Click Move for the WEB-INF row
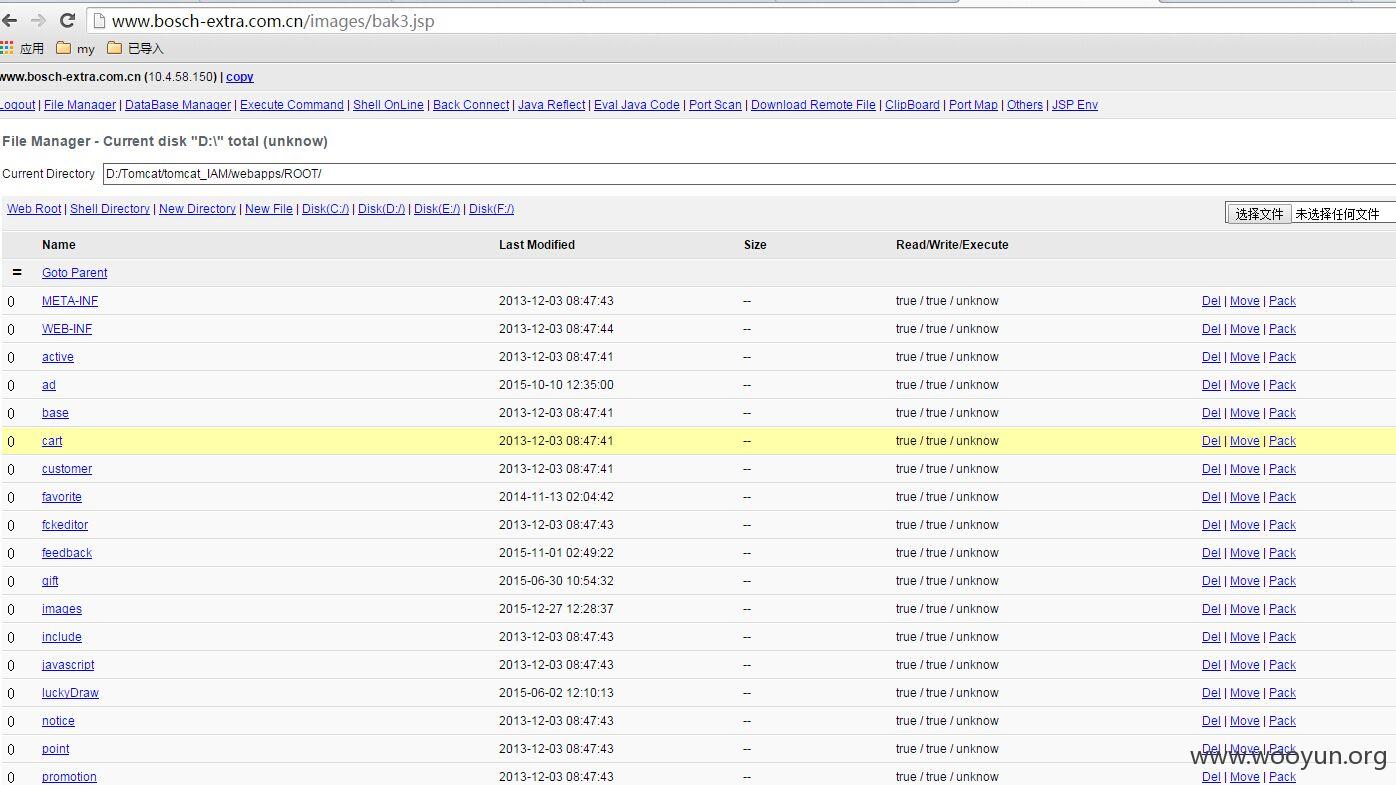This screenshot has height=785, width=1396. (x=1245, y=329)
